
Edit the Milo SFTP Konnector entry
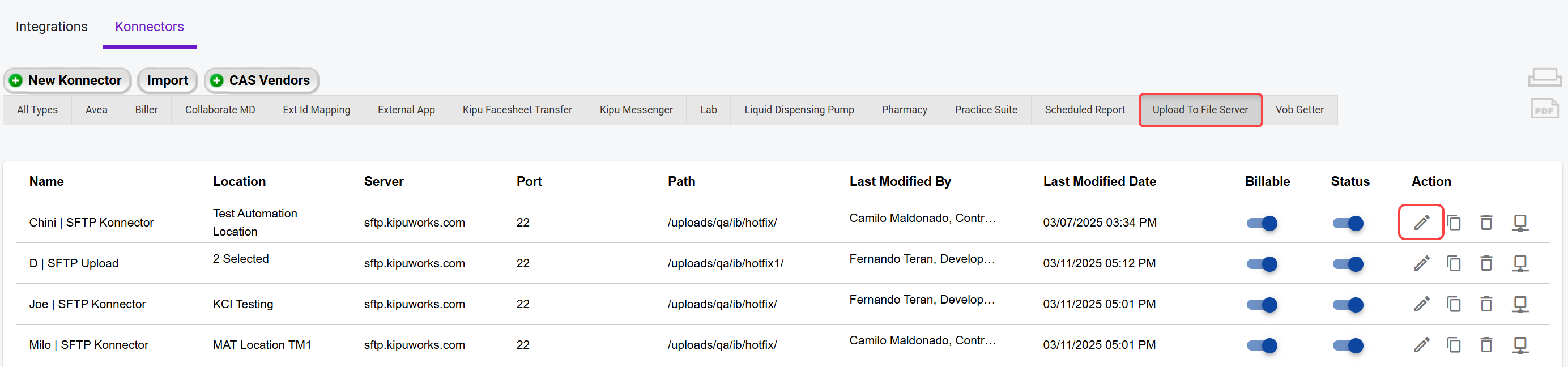[x=1421, y=345]
